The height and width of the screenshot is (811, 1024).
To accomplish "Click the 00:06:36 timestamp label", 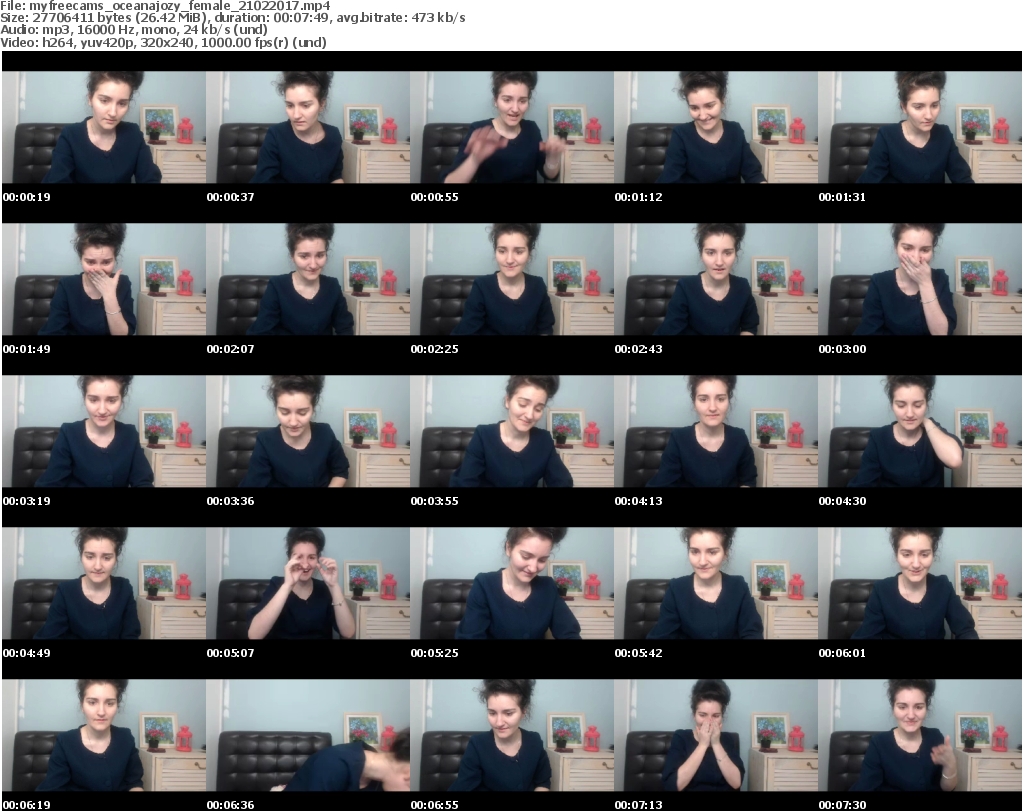I will click(231, 805).
